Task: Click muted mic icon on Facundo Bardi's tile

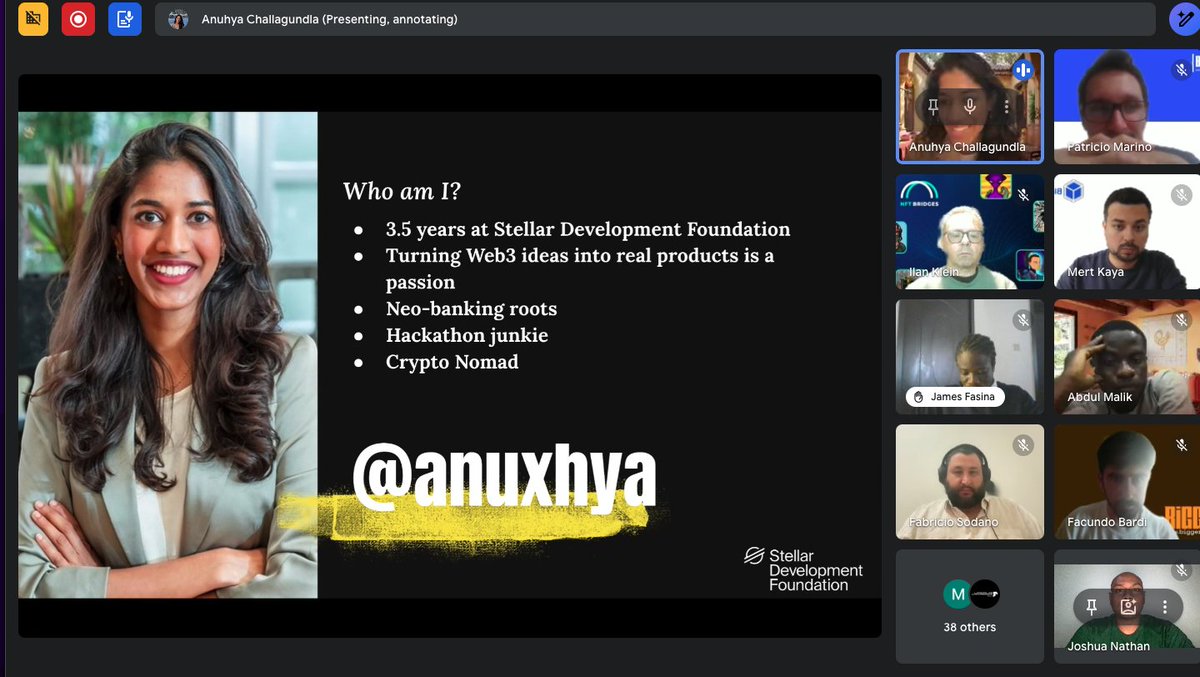Action: tap(1181, 445)
